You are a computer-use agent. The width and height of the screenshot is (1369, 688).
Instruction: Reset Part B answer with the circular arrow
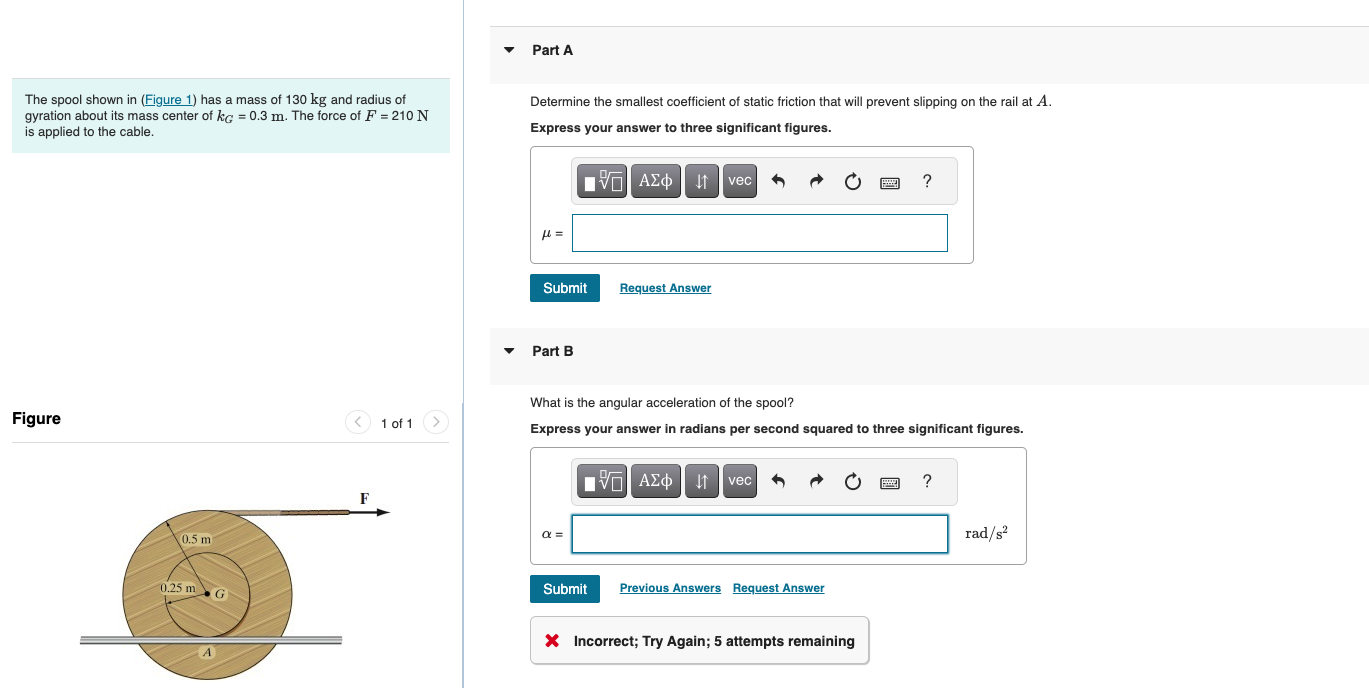pos(852,482)
